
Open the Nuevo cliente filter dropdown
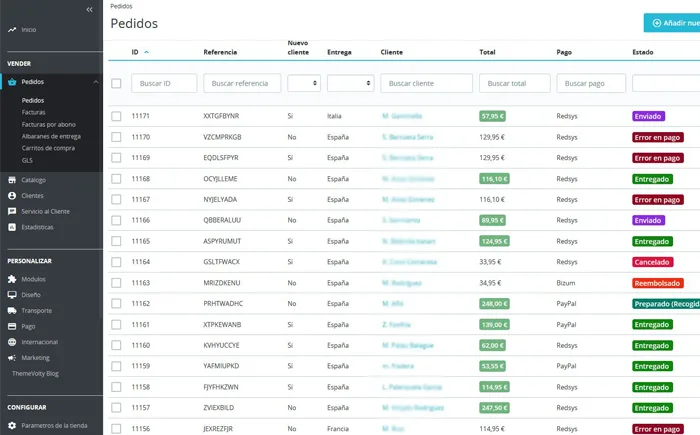(304, 83)
